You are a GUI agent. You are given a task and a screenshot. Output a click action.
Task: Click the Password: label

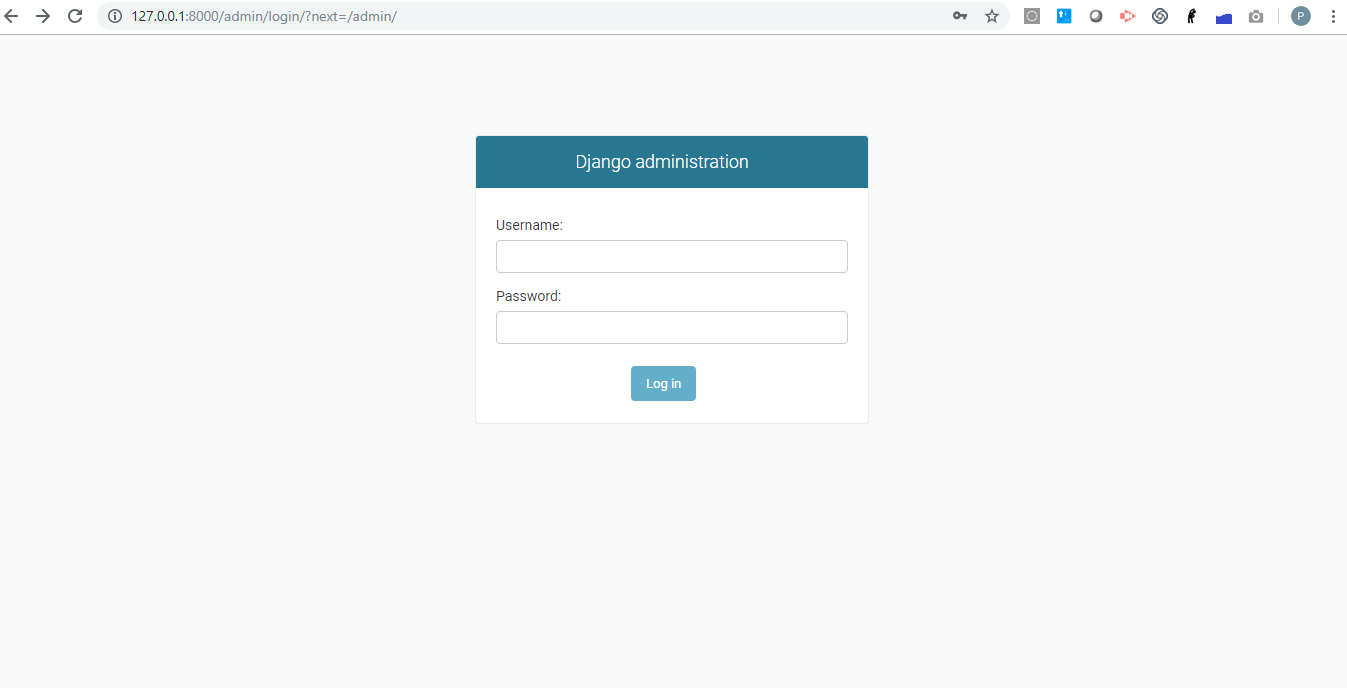(x=529, y=297)
